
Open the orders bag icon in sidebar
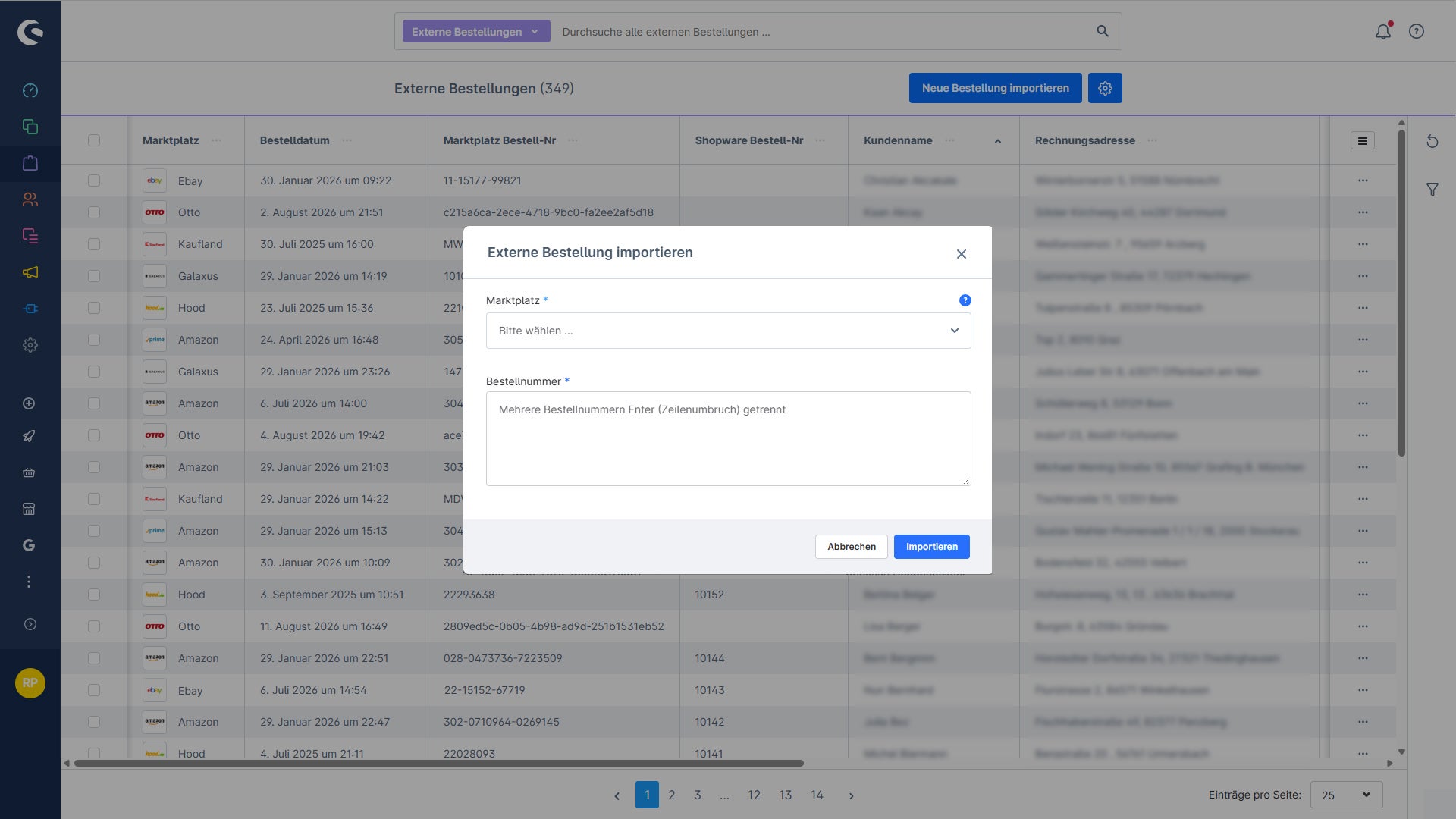(30, 163)
